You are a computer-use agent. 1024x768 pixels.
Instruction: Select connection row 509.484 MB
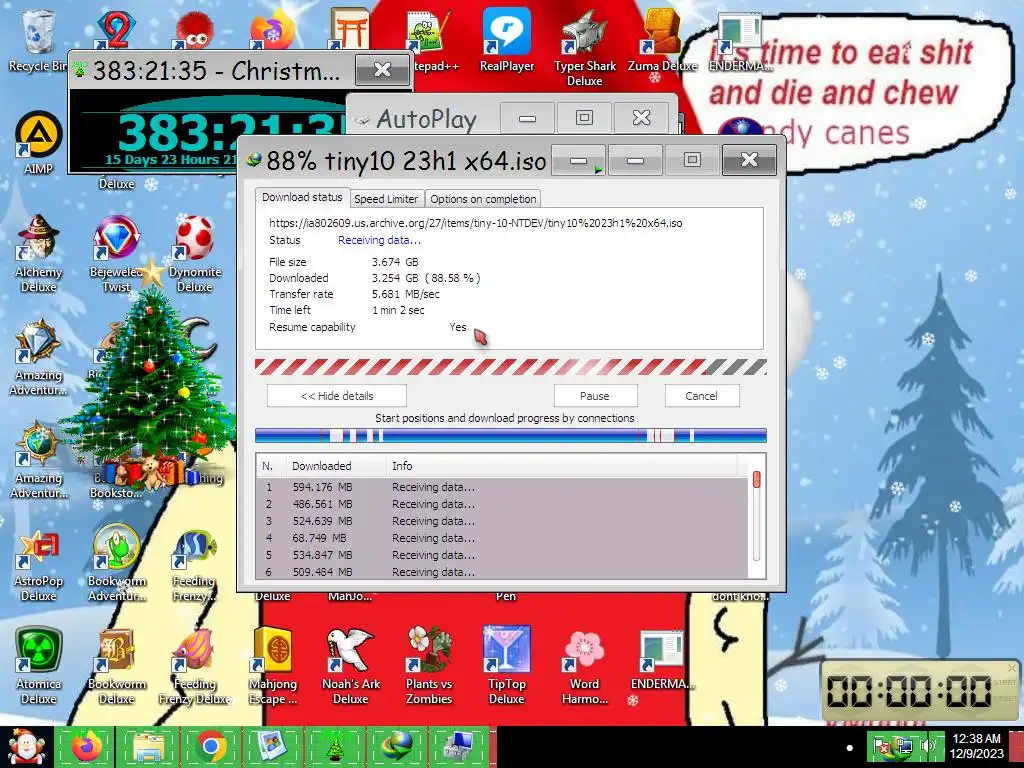[x=503, y=571]
